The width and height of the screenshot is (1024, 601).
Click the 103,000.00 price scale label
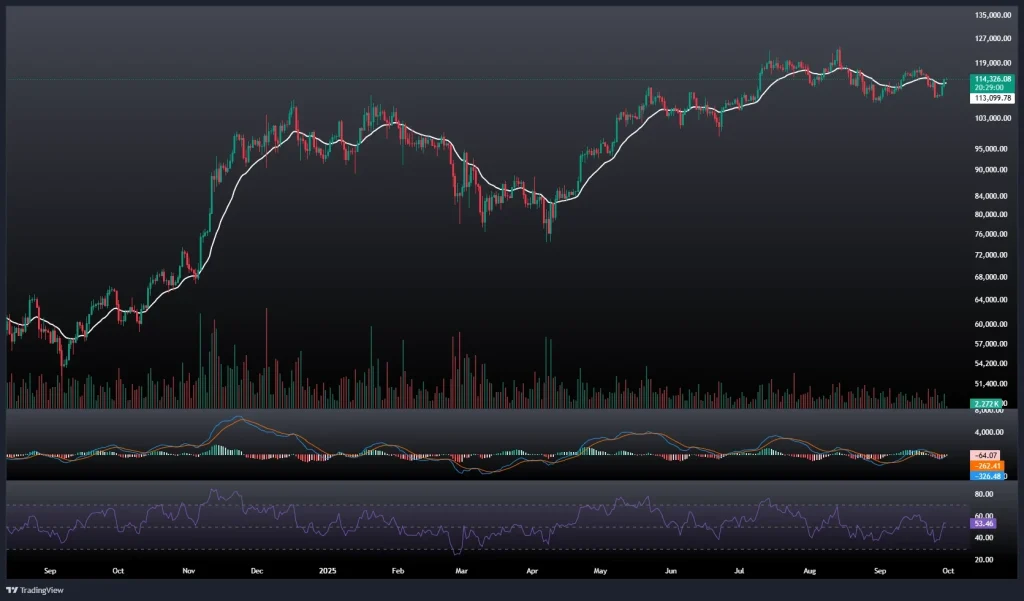993,118
